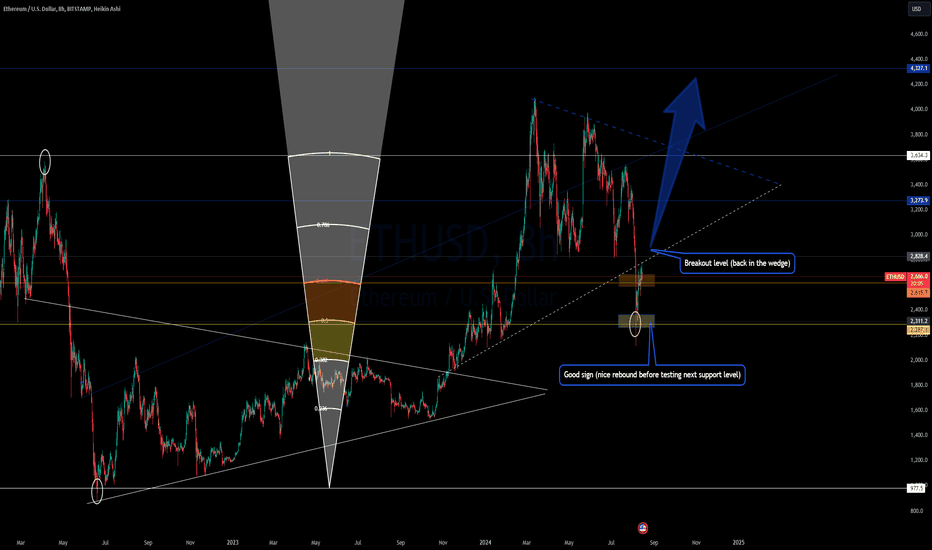Click the 4,000.0 price scale tick
This screenshot has width=932, height=550.
click(918, 109)
